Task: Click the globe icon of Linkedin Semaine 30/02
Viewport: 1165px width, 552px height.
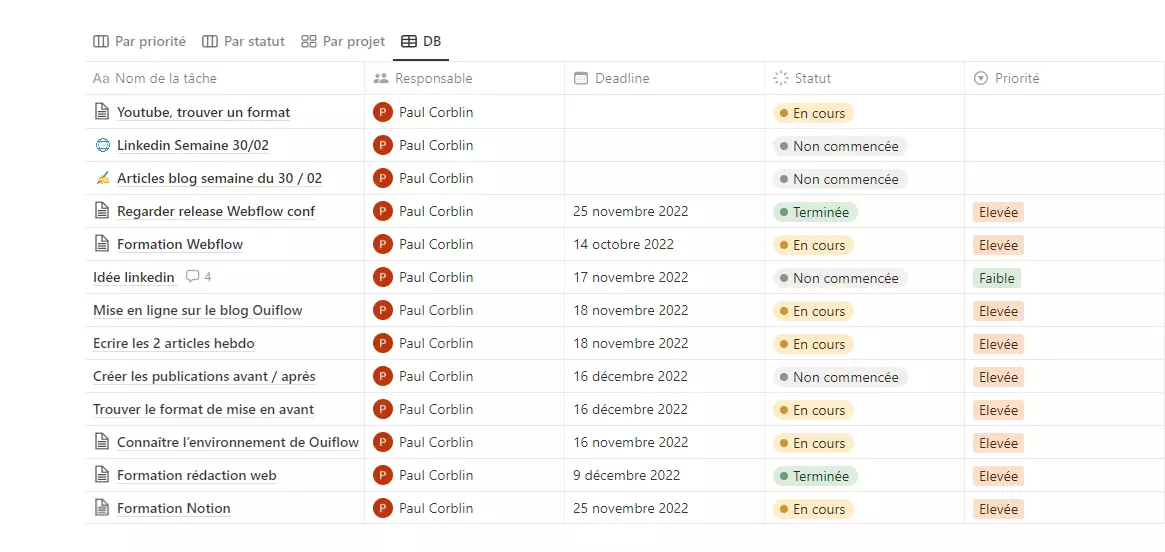Action: [103, 146]
